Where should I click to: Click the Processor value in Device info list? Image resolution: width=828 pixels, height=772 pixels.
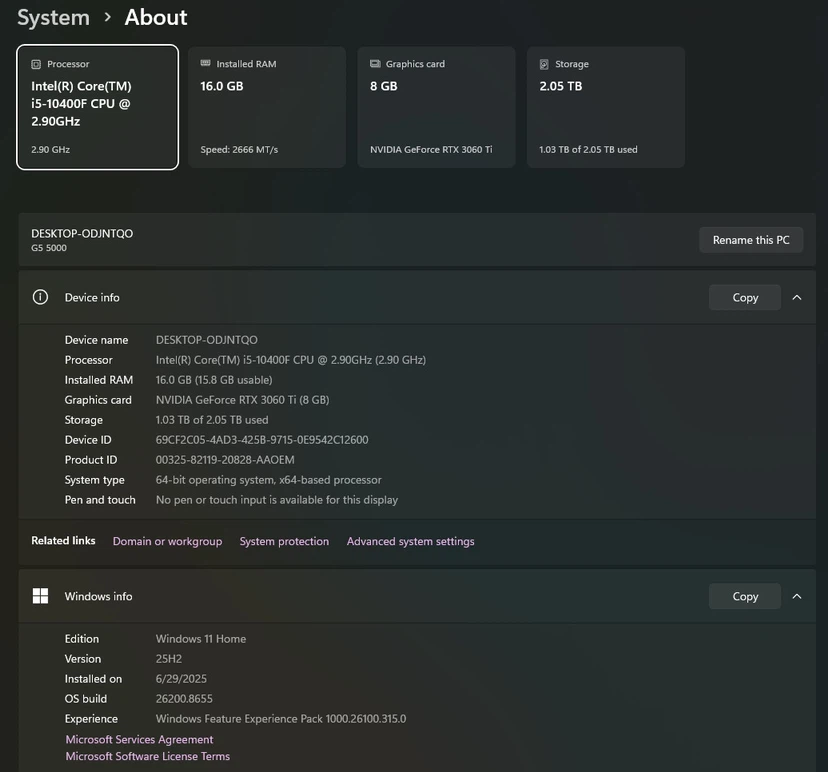290,360
